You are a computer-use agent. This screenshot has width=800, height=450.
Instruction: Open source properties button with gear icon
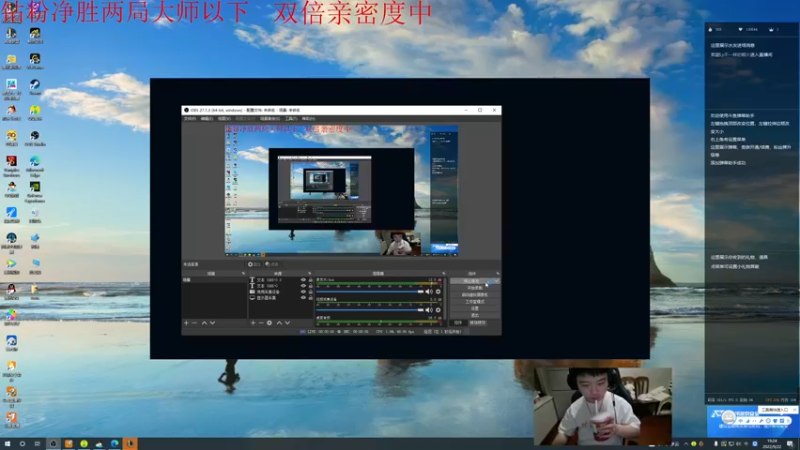point(254,264)
